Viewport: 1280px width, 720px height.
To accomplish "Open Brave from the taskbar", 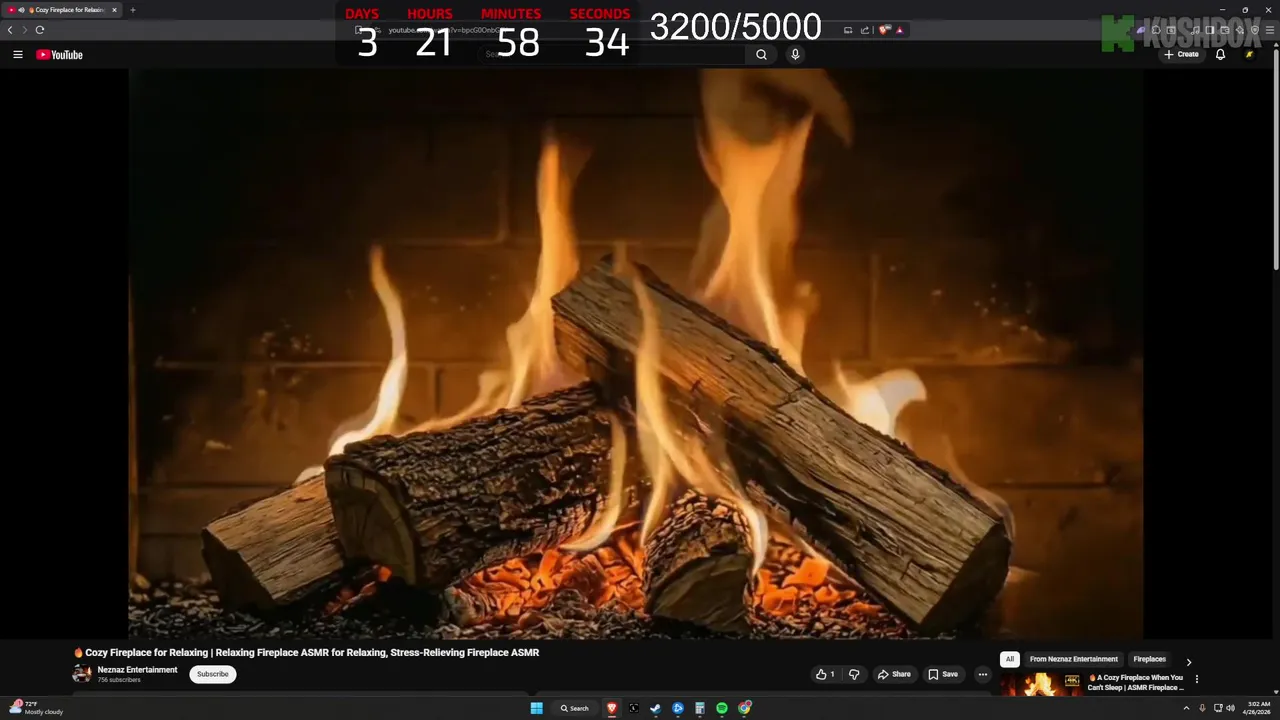I will tap(612, 708).
